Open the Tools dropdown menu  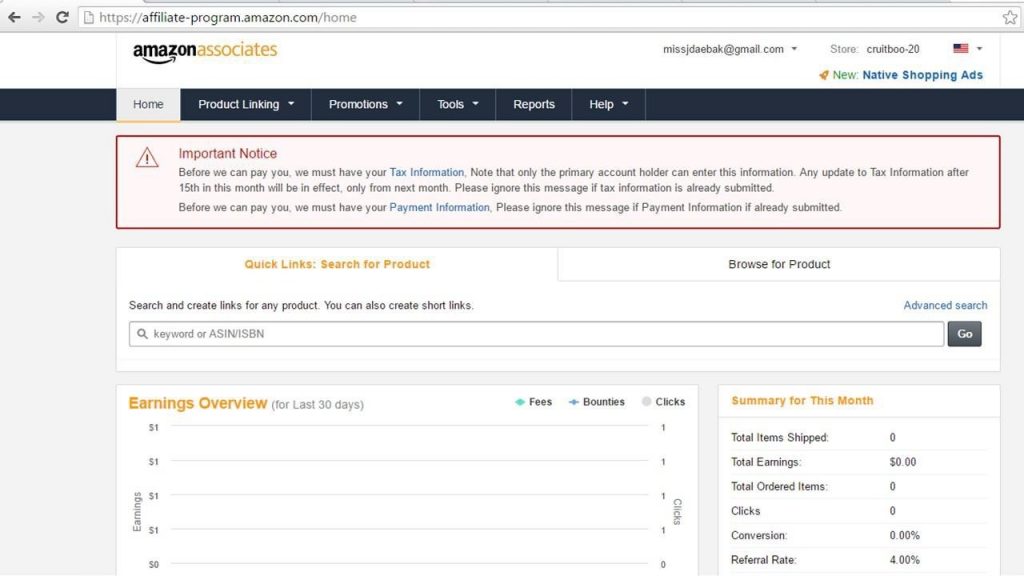tap(457, 104)
